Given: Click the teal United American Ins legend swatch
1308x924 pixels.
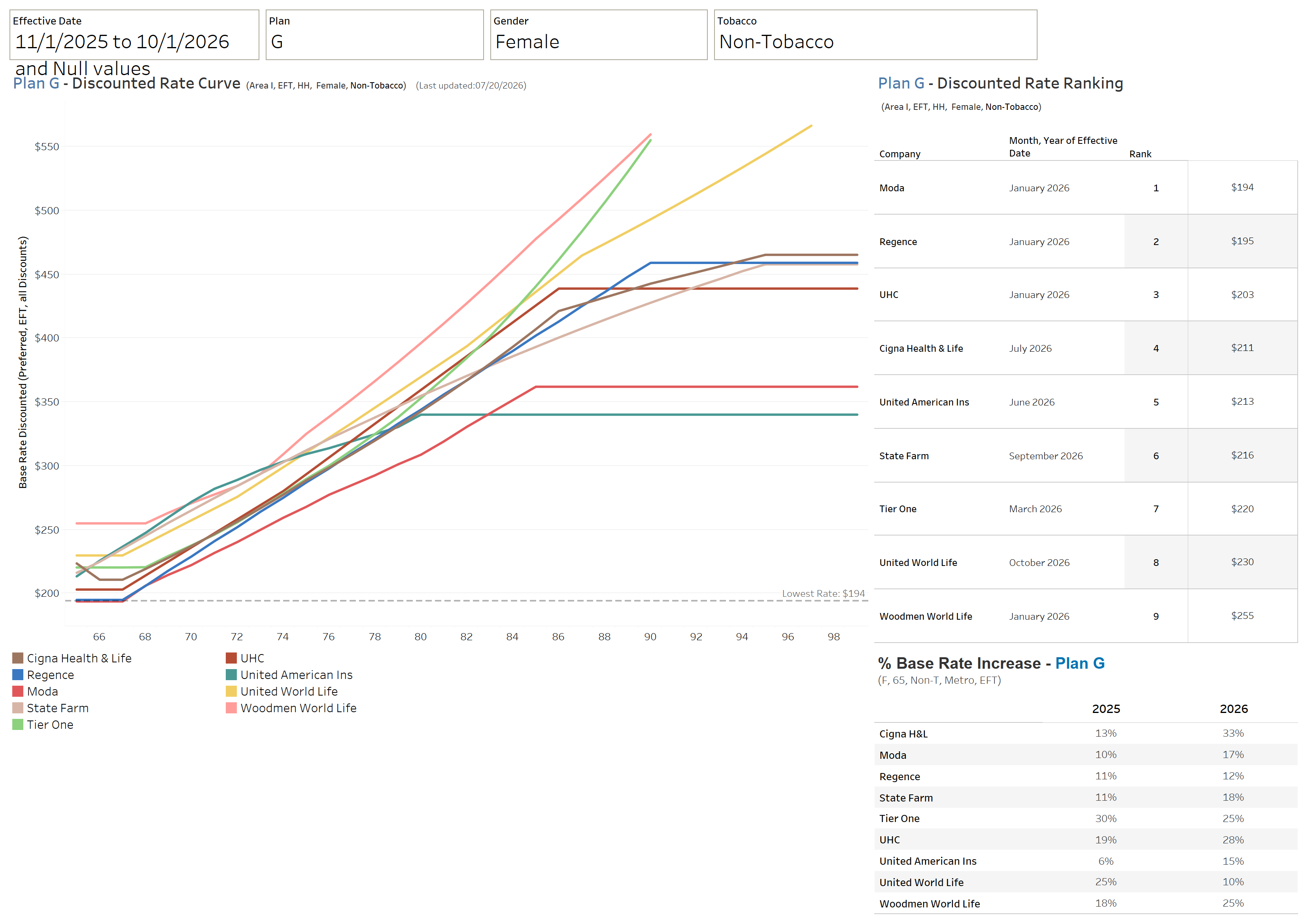Looking at the screenshot, I should click(x=231, y=675).
